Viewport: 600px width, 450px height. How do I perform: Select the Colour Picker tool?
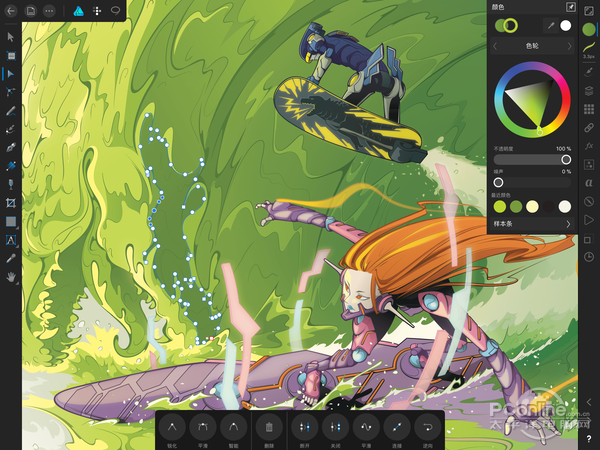point(11,259)
